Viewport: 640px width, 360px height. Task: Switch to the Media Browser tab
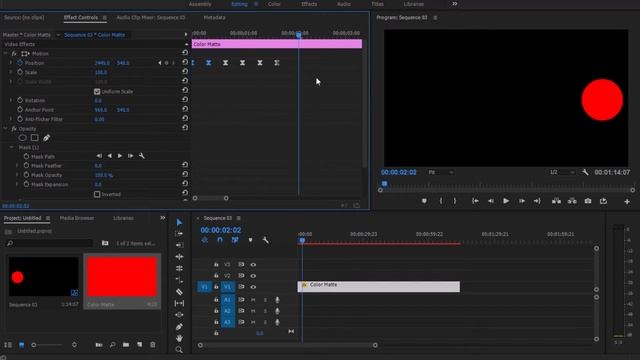click(77, 218)
